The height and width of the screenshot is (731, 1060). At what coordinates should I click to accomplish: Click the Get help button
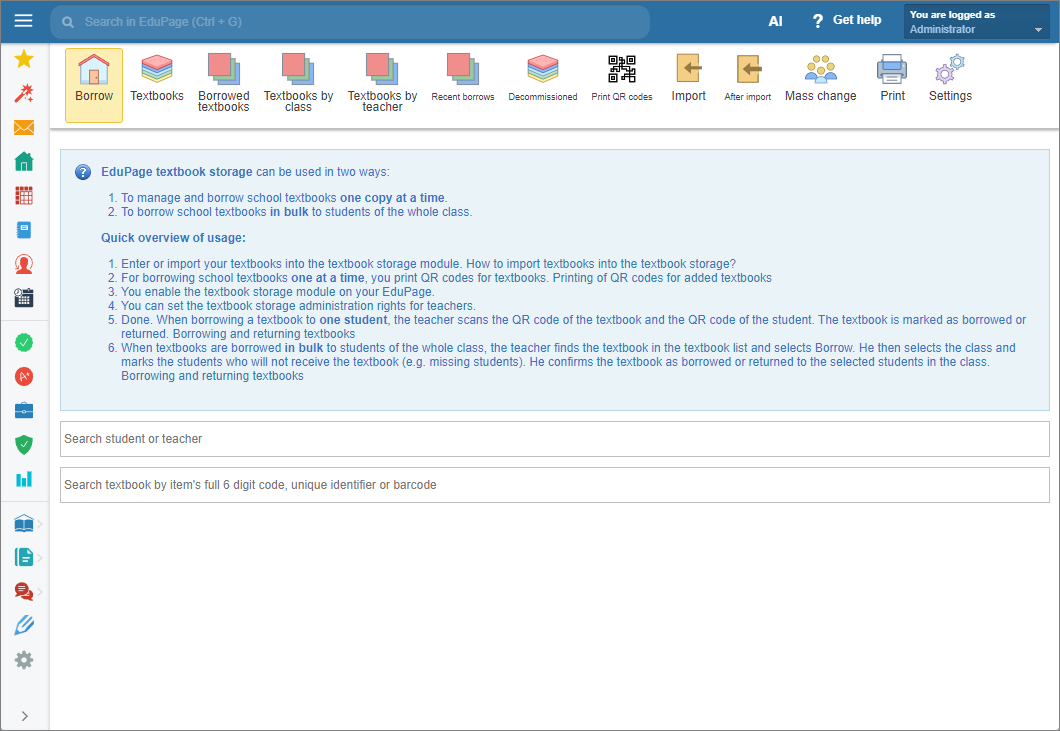tap(846, 20)
